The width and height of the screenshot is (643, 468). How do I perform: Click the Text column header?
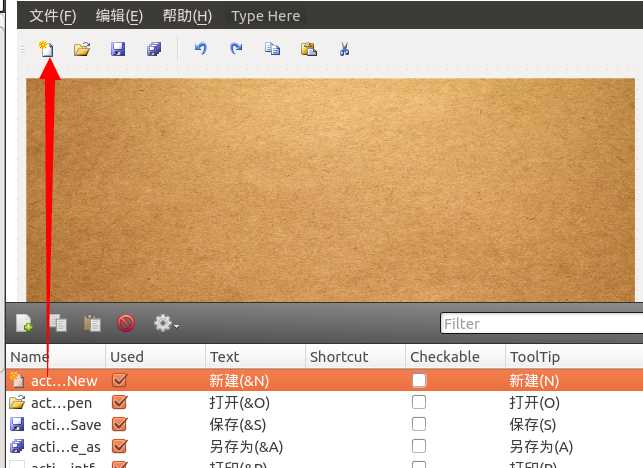click(255, 357)
